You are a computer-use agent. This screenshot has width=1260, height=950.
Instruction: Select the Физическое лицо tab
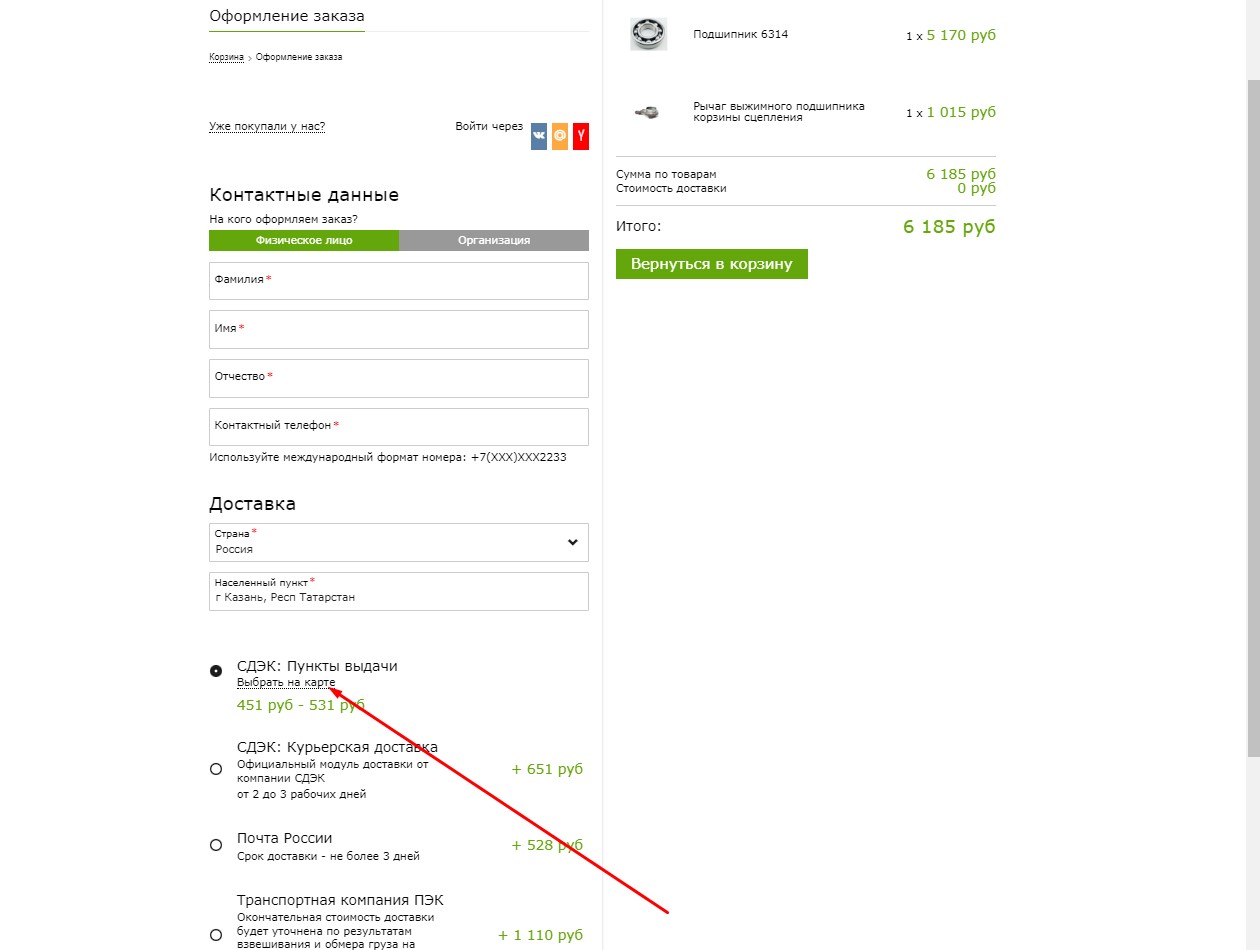(x=304, y=240)
